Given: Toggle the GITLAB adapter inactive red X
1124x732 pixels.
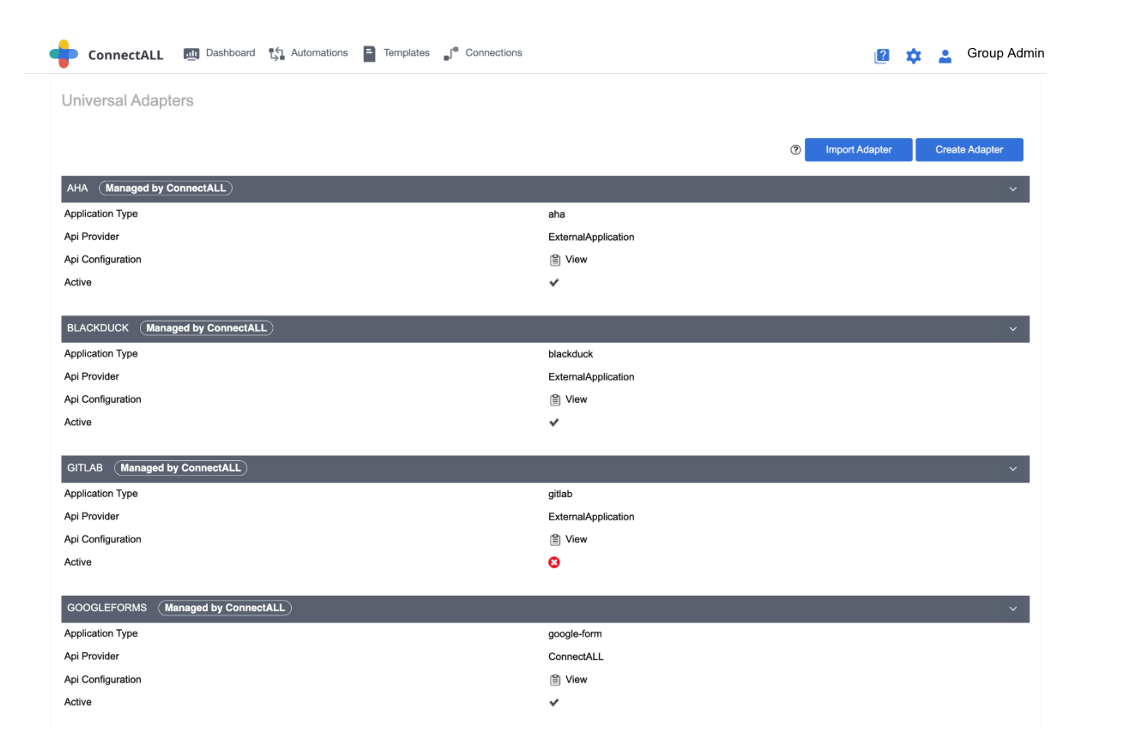Looking at the screenshot, I should [554, 562].
